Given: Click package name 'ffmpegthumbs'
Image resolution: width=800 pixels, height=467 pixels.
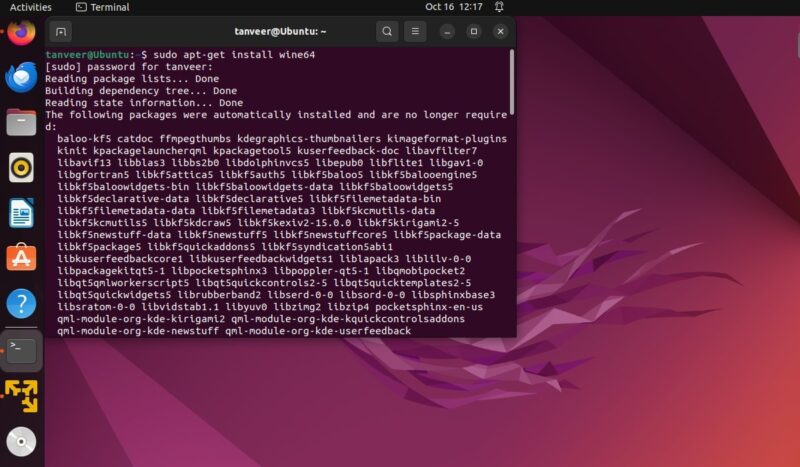Looking at the screenshot, I should pyautogui.click(x=195, y=139).
